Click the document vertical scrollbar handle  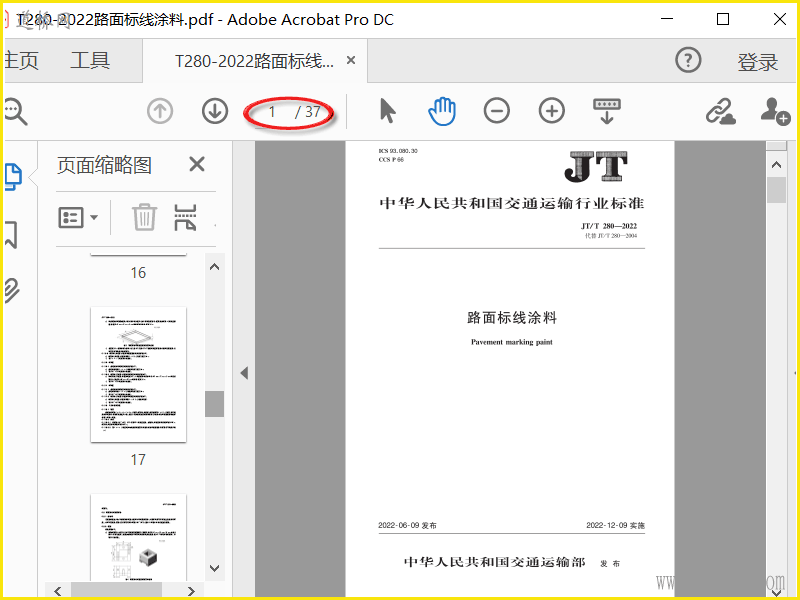(x=777, y=190)
